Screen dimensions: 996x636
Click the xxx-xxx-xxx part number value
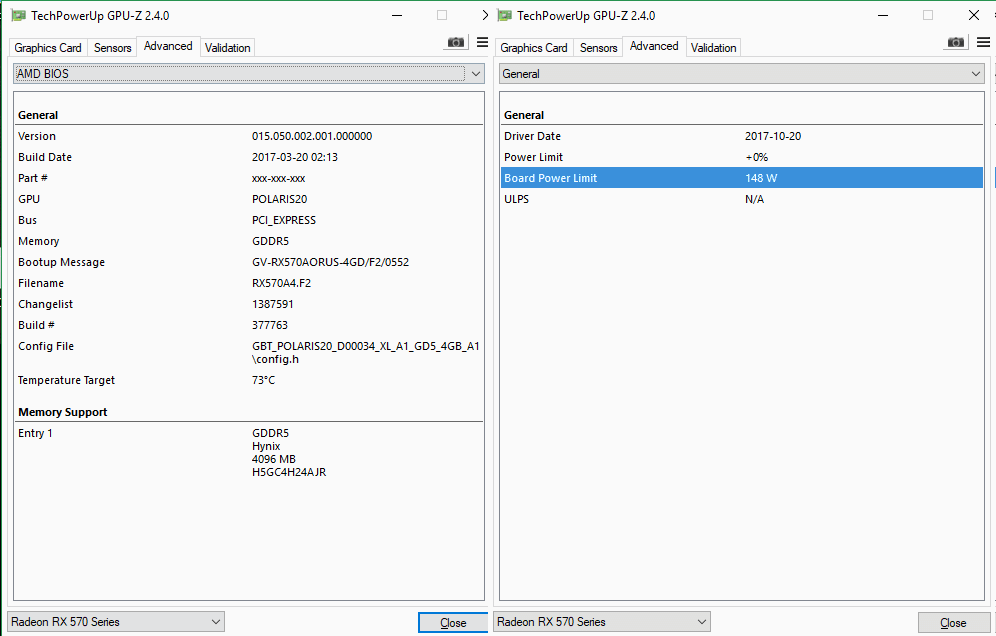coord(278,179)
